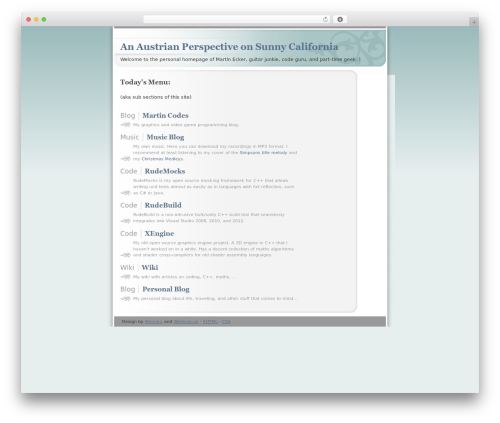Click the red close window button
The height and width of the screenshot is (423, 500).
(29, 19)
